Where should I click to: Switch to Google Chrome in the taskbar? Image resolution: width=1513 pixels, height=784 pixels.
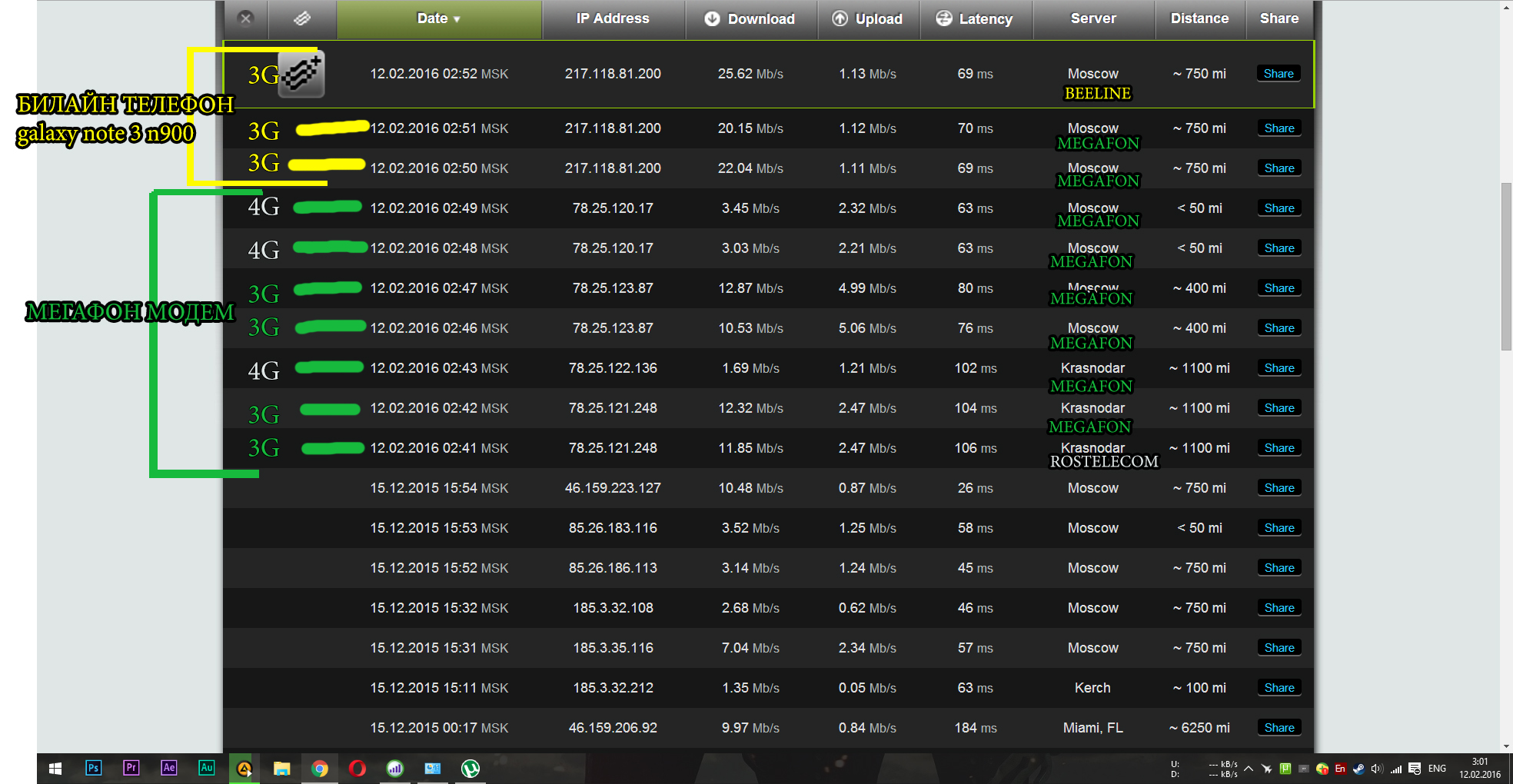[320, 769]
